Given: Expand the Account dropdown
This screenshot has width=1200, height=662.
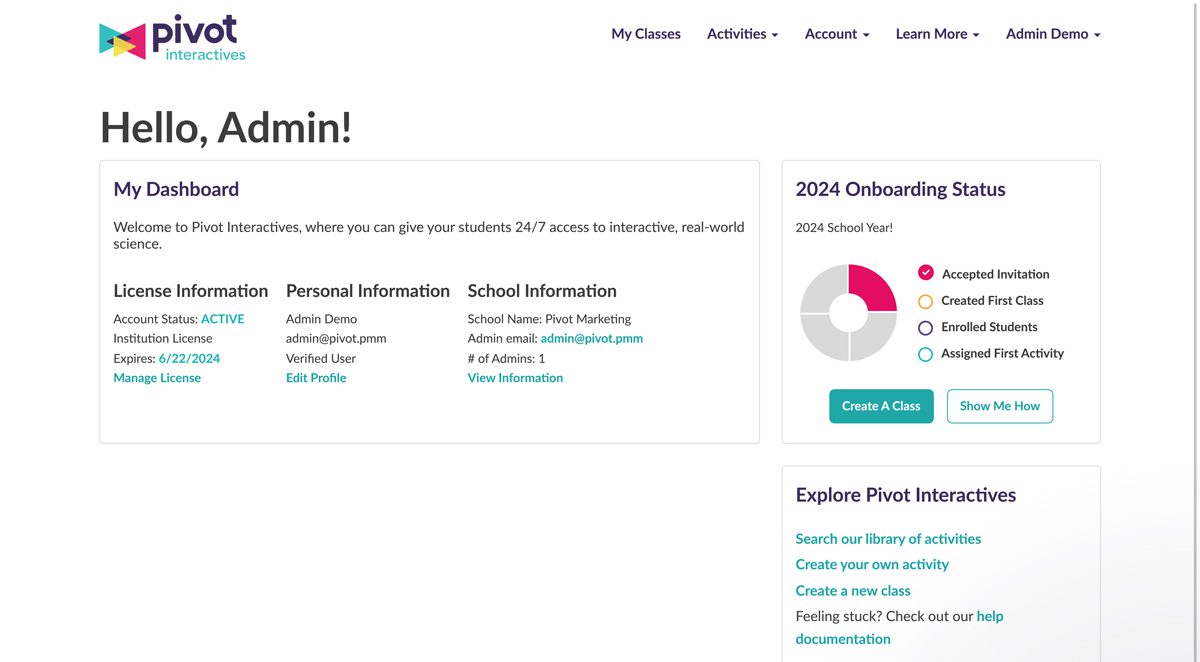Looking at the screenshot, I should [837, 34].
